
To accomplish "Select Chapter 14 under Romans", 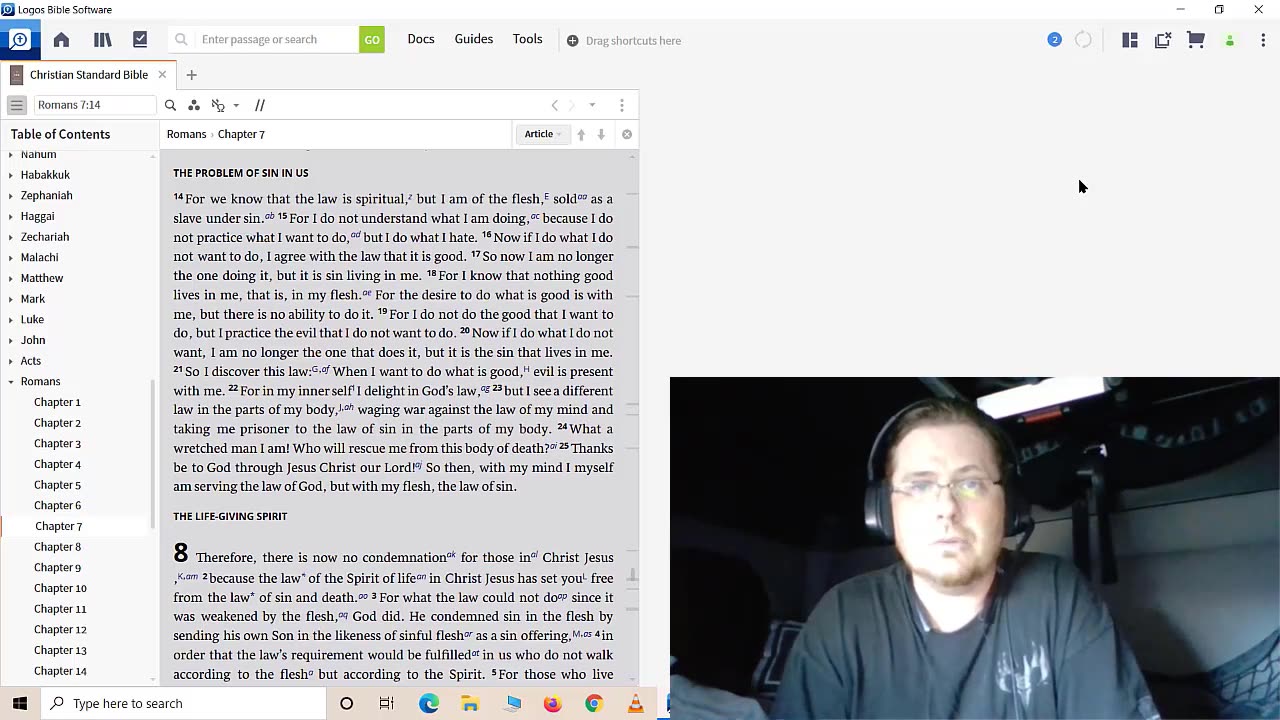I will click(60, 671).
